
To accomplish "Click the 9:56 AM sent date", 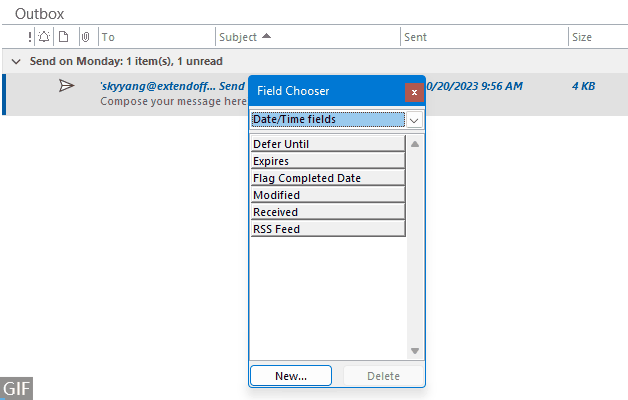I will 475,86.
